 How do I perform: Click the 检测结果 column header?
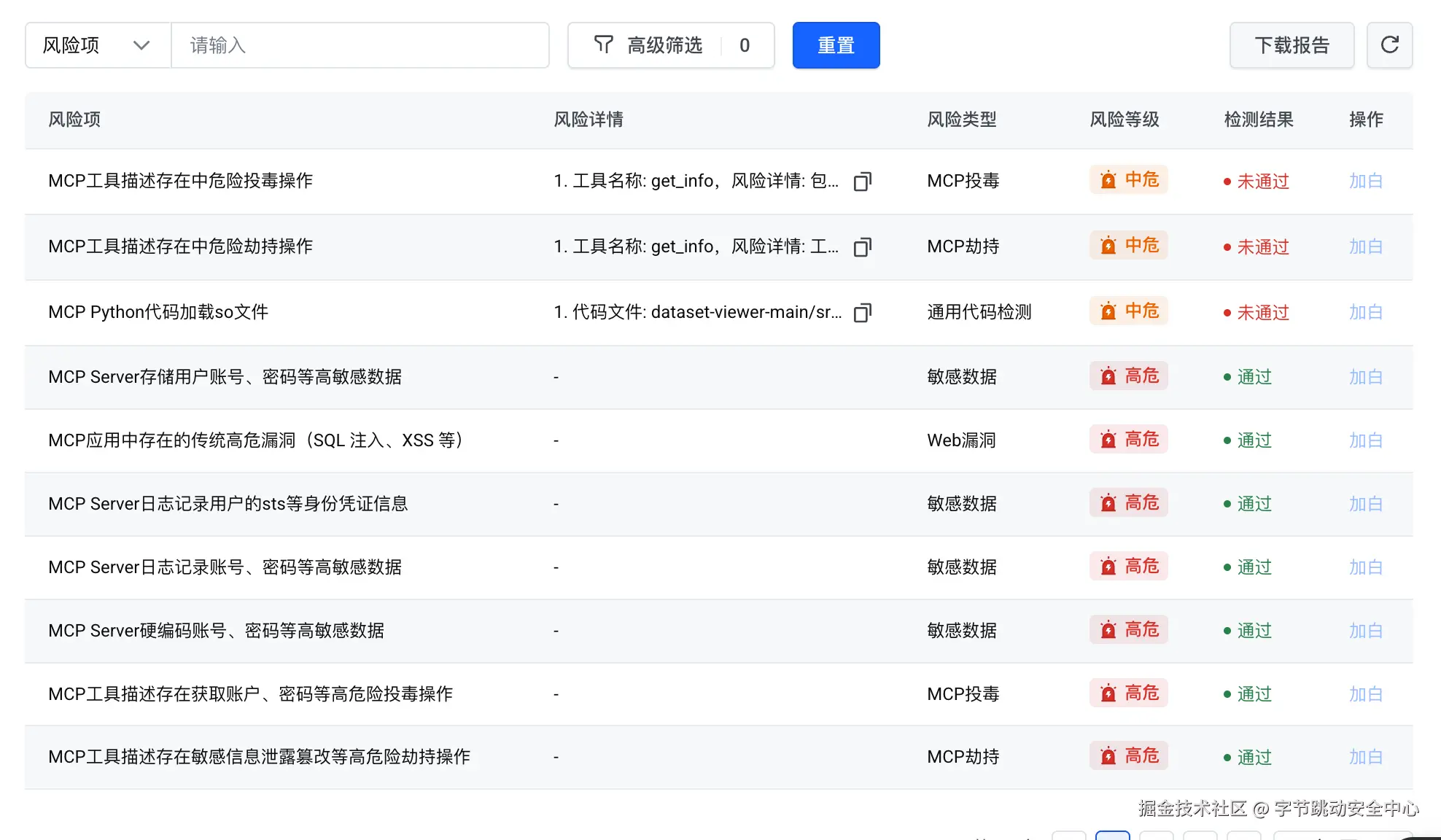point(1258,120)
